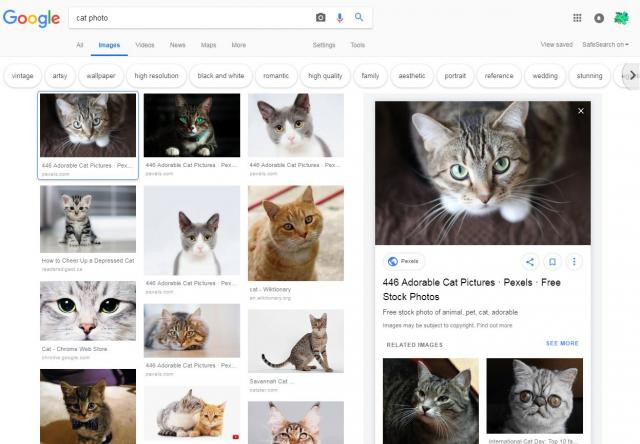640x444 pixels.
Task: Expand the SafeSearch on dropdown
Action: point(607,45)
